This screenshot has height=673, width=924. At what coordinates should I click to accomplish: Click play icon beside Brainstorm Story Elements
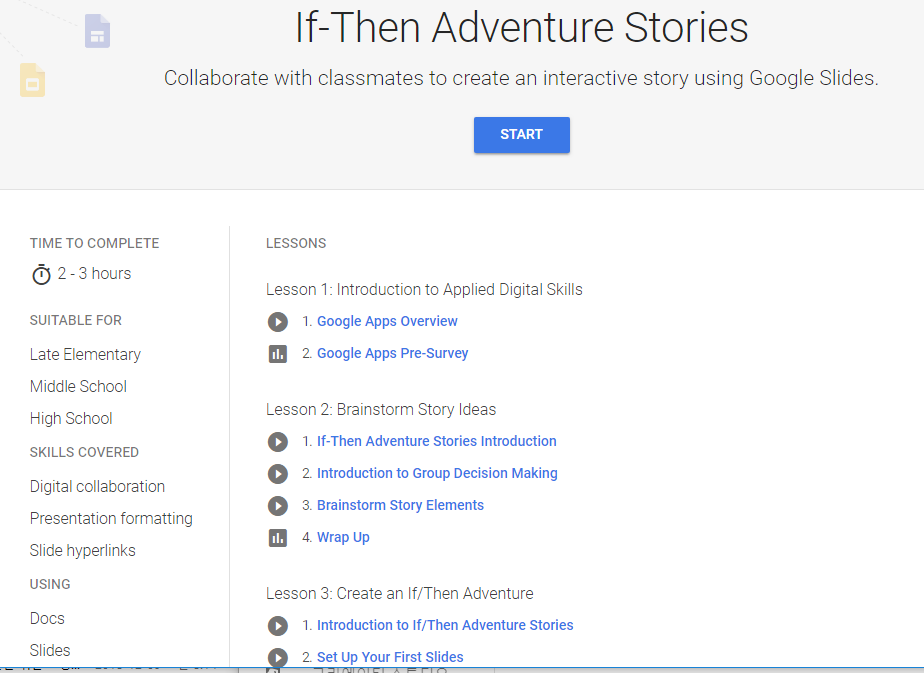[x=278, y=506]
